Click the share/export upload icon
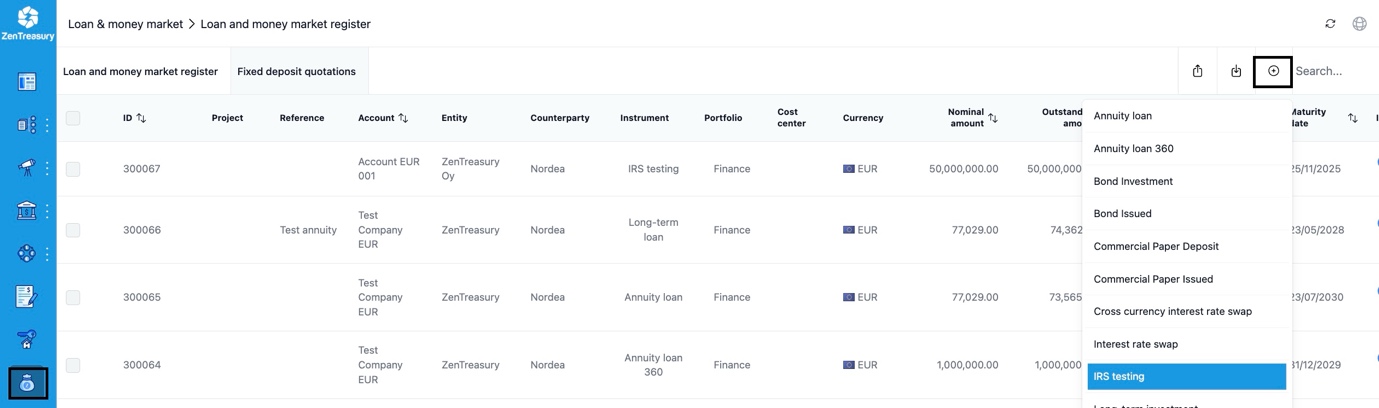The height and width of the screenshot is (408, 1379). (x=1197, y=71)
